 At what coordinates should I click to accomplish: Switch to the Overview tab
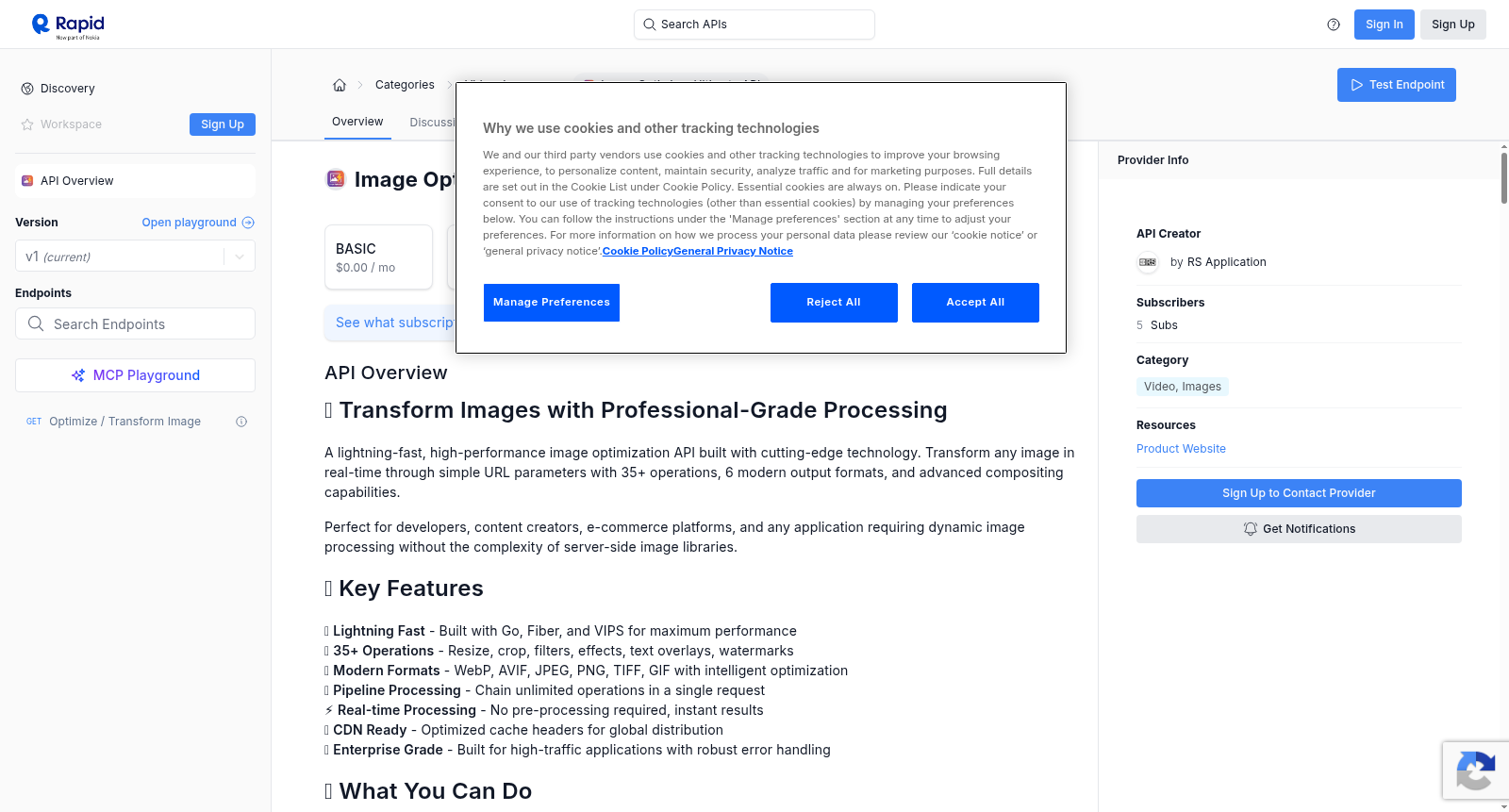coord(357,122)
